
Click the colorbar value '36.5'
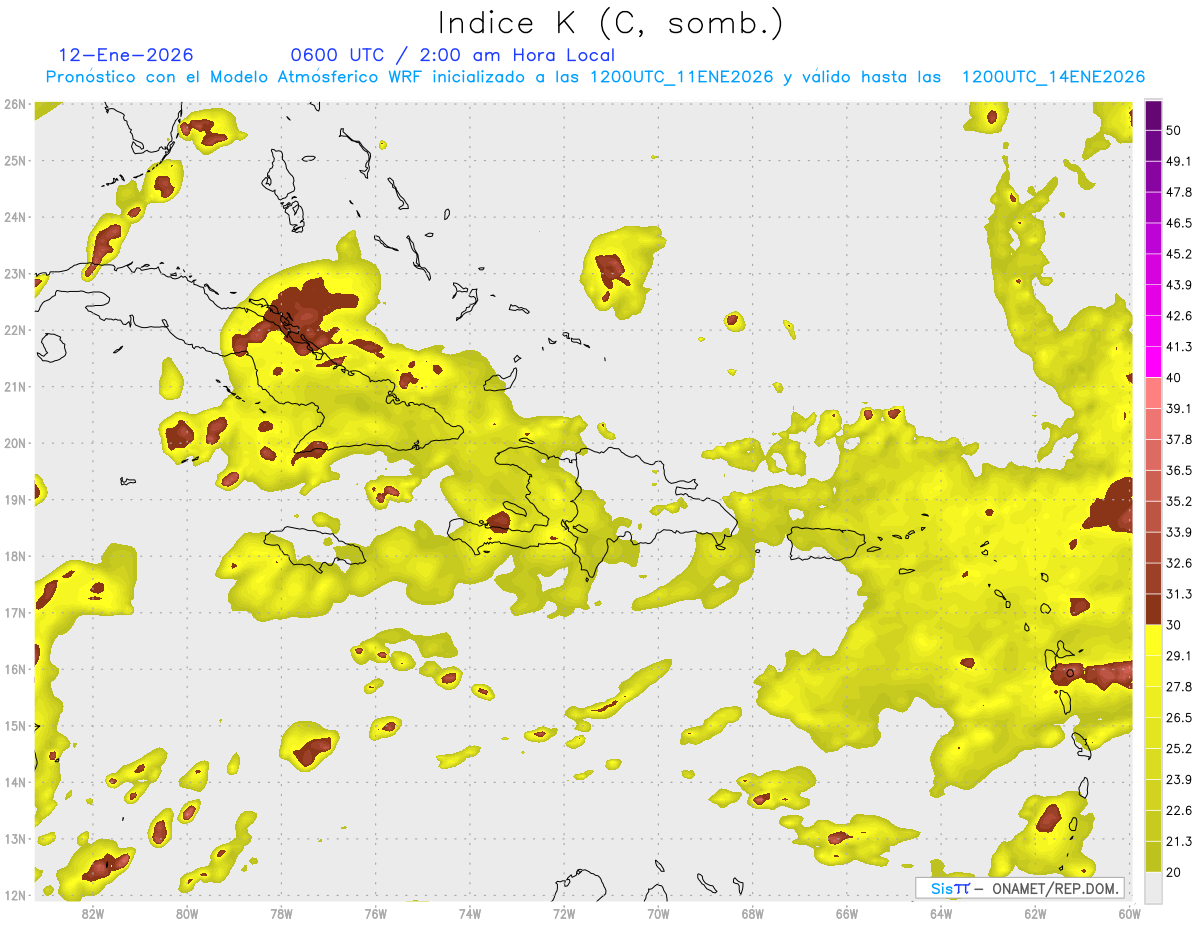click(1178, 470)
